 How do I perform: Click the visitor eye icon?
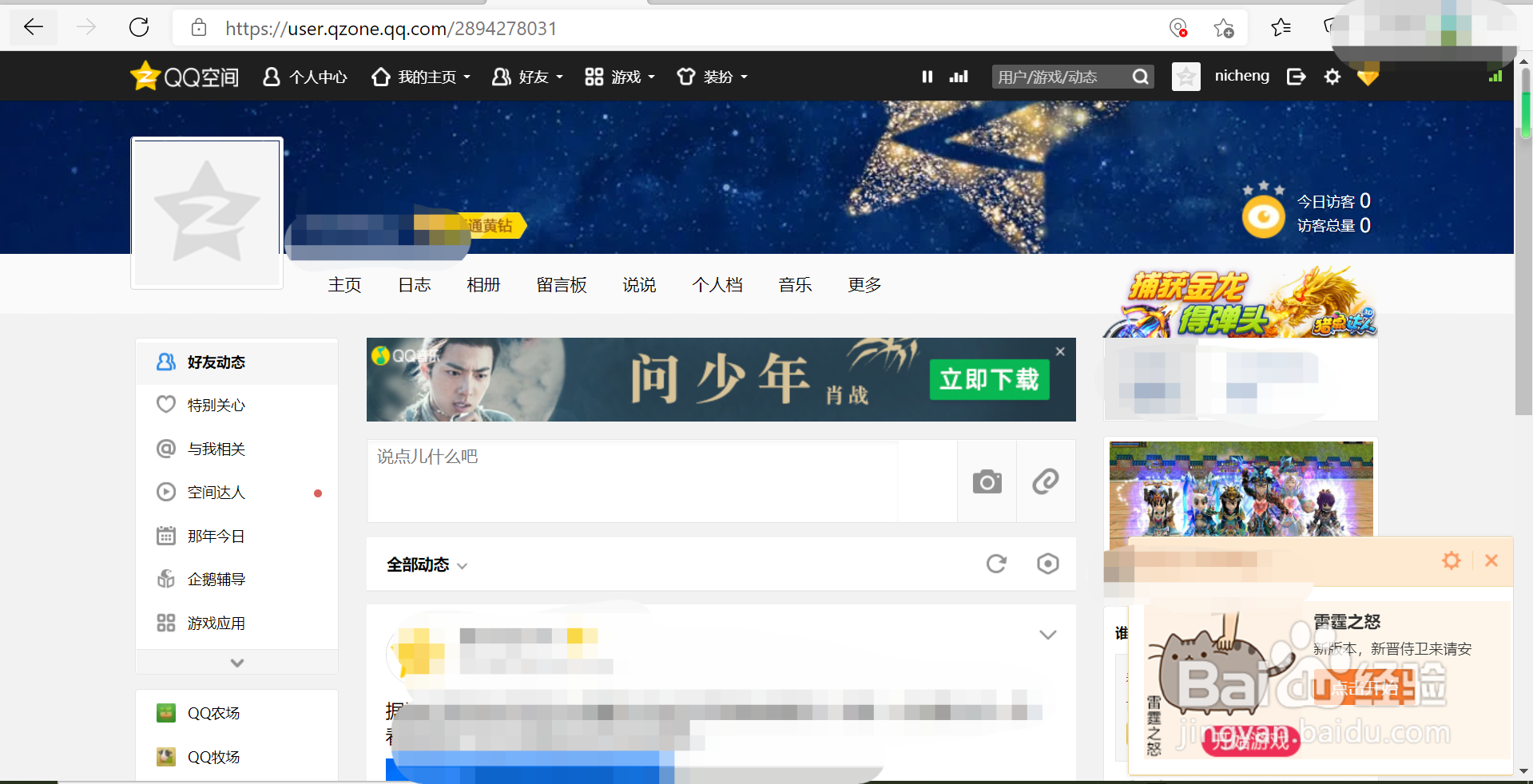click(x=1264, y=216)
